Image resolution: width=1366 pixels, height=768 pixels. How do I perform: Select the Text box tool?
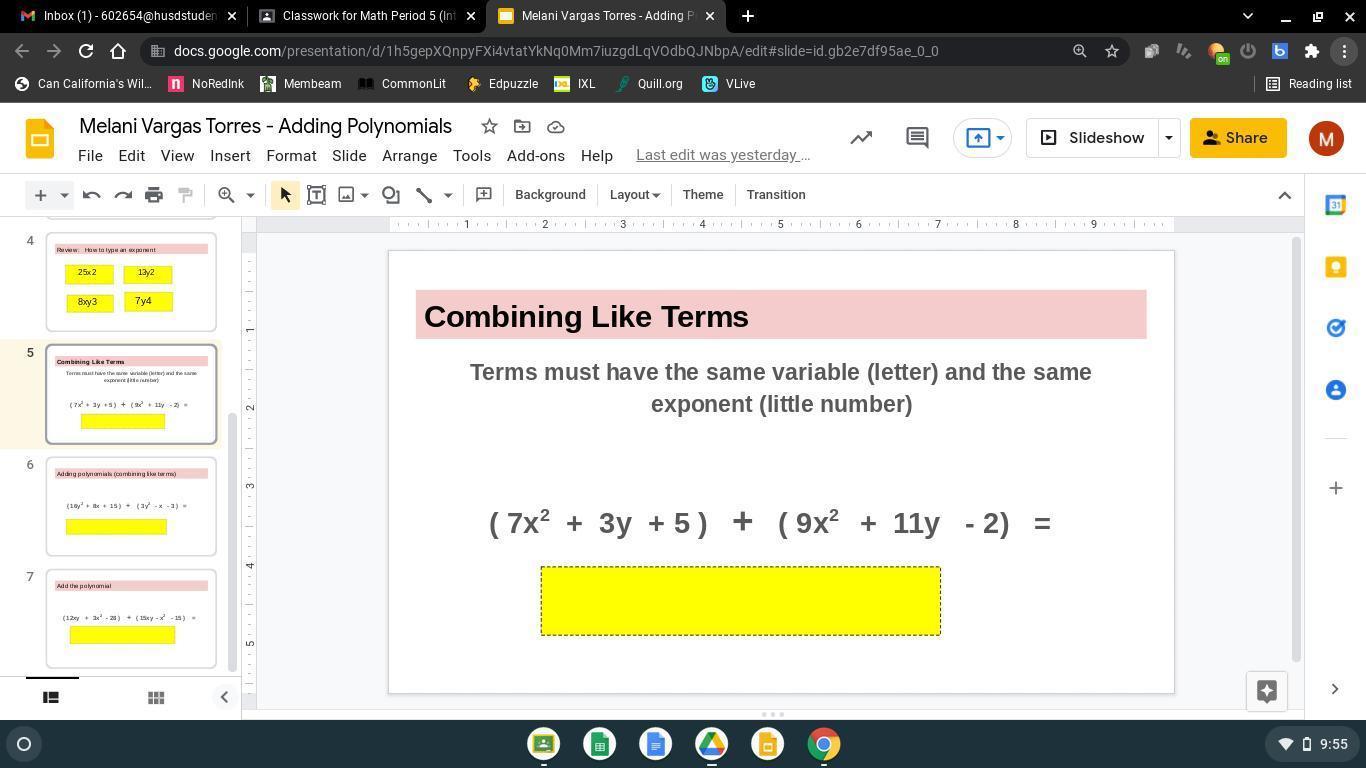tap(316, 195)
